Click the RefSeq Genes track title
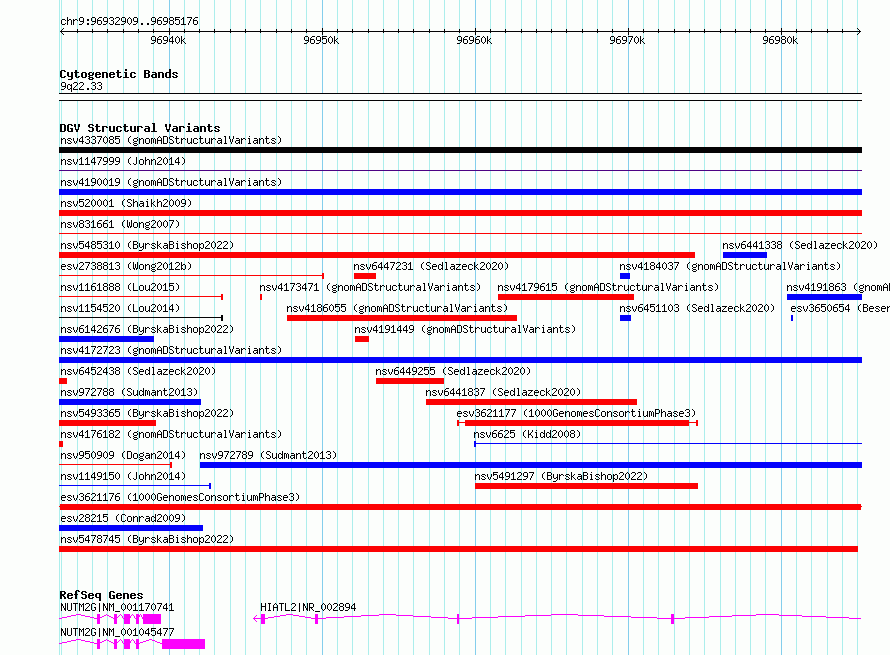 101,595
